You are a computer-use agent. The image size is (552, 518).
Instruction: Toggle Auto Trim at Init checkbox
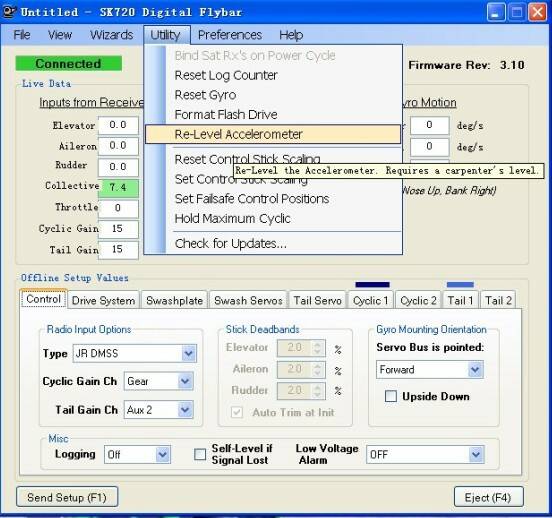(x=237, y=412)
